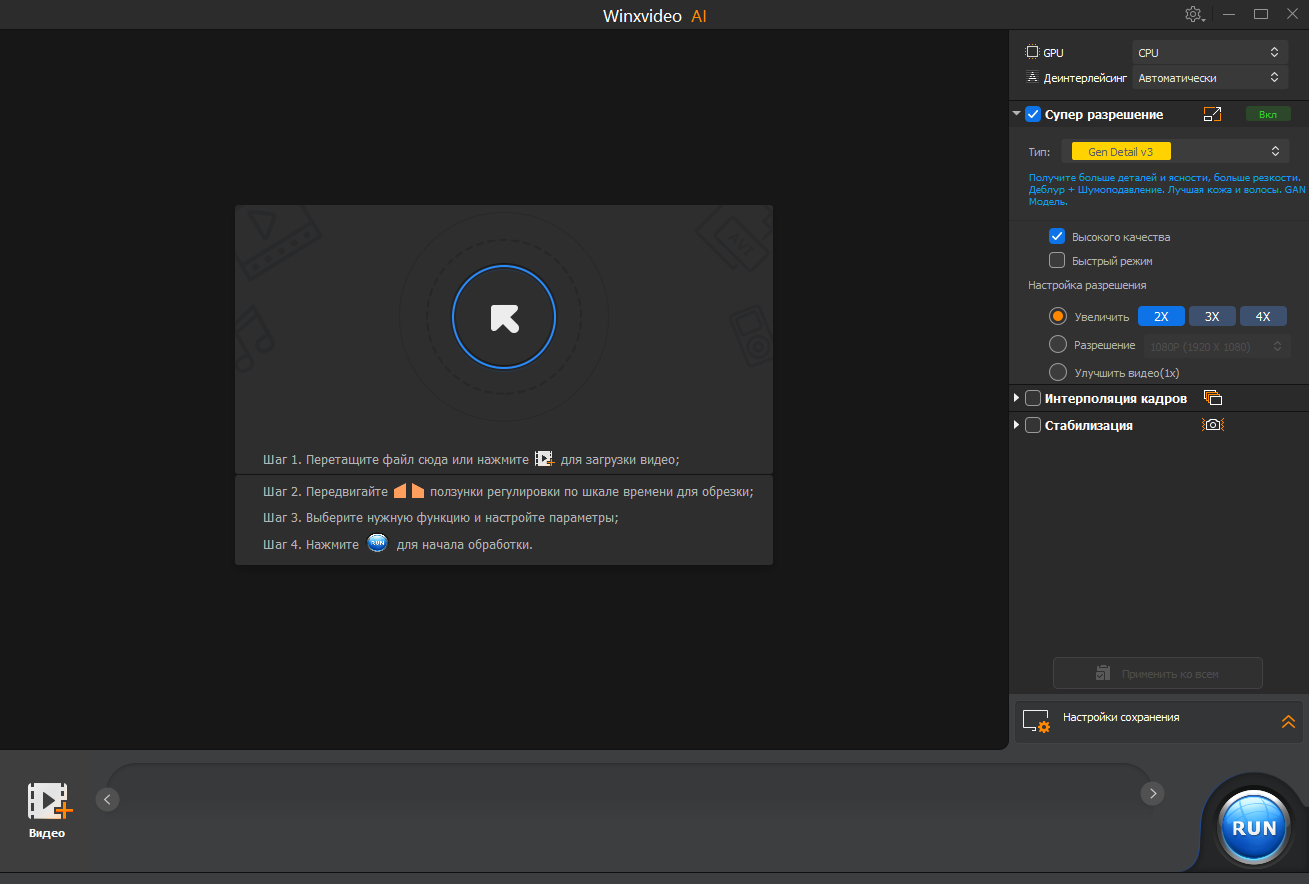Click the Видео add video icon
This screenshot has width=1309, height=885.
click(x=48, y=801)
